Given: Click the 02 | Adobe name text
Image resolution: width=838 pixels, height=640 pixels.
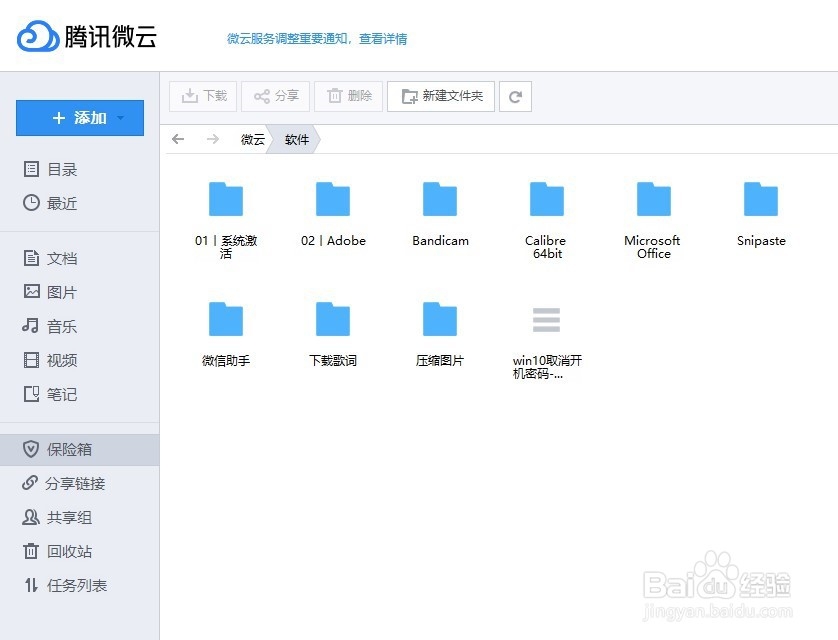Looking at the screenshot, I should click(x=333, y=241).
